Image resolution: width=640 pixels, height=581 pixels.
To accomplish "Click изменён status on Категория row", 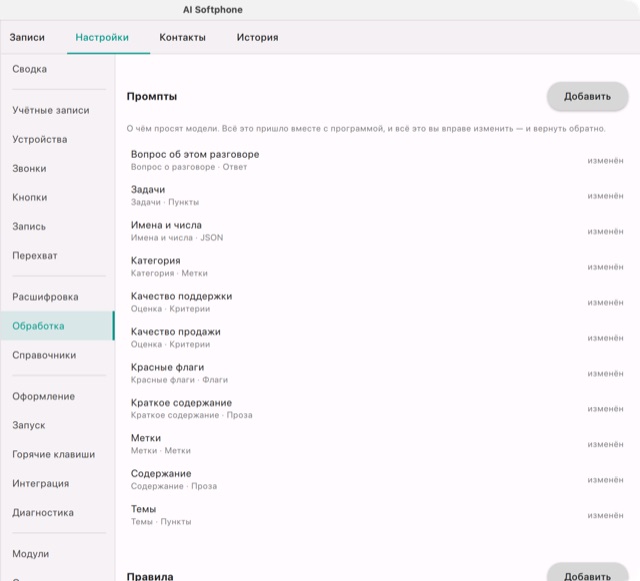I will tap(605, 267).
